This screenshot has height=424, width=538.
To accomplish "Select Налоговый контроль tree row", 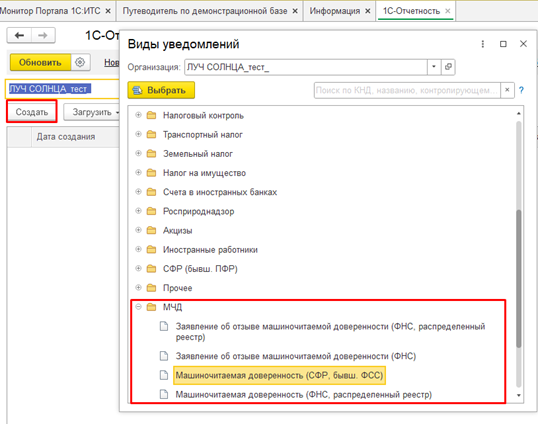I will pos(203,115).
